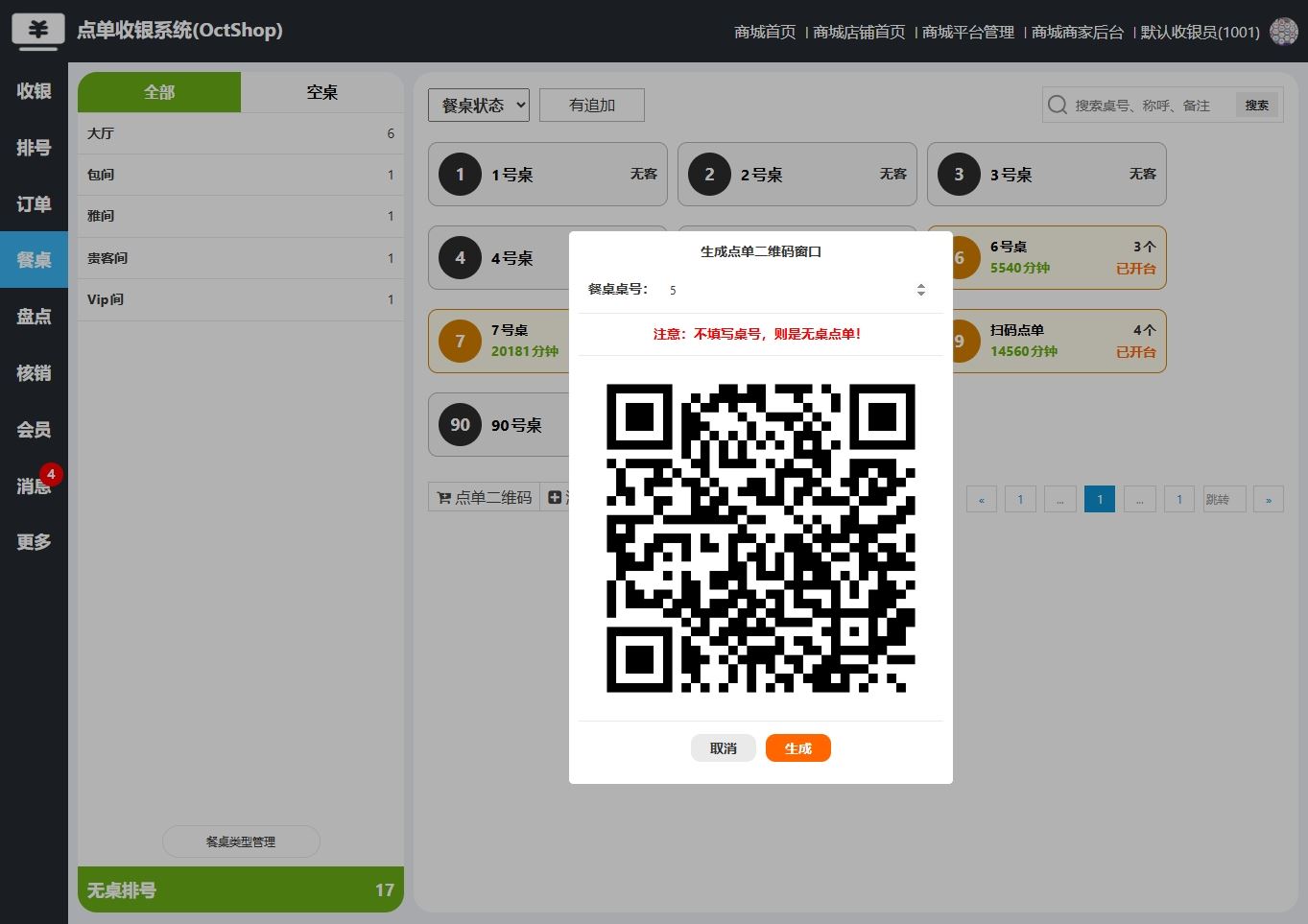The height and width of the screenshot is (924, 1308).
Task: Select 餐桌 in the sidebar
Action: (34, 260)
